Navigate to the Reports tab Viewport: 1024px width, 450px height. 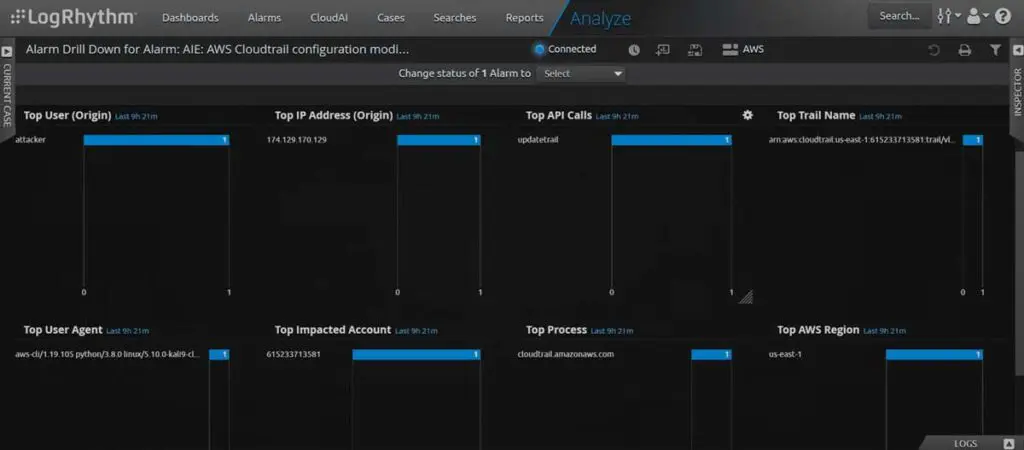click(x=524, y=18)
